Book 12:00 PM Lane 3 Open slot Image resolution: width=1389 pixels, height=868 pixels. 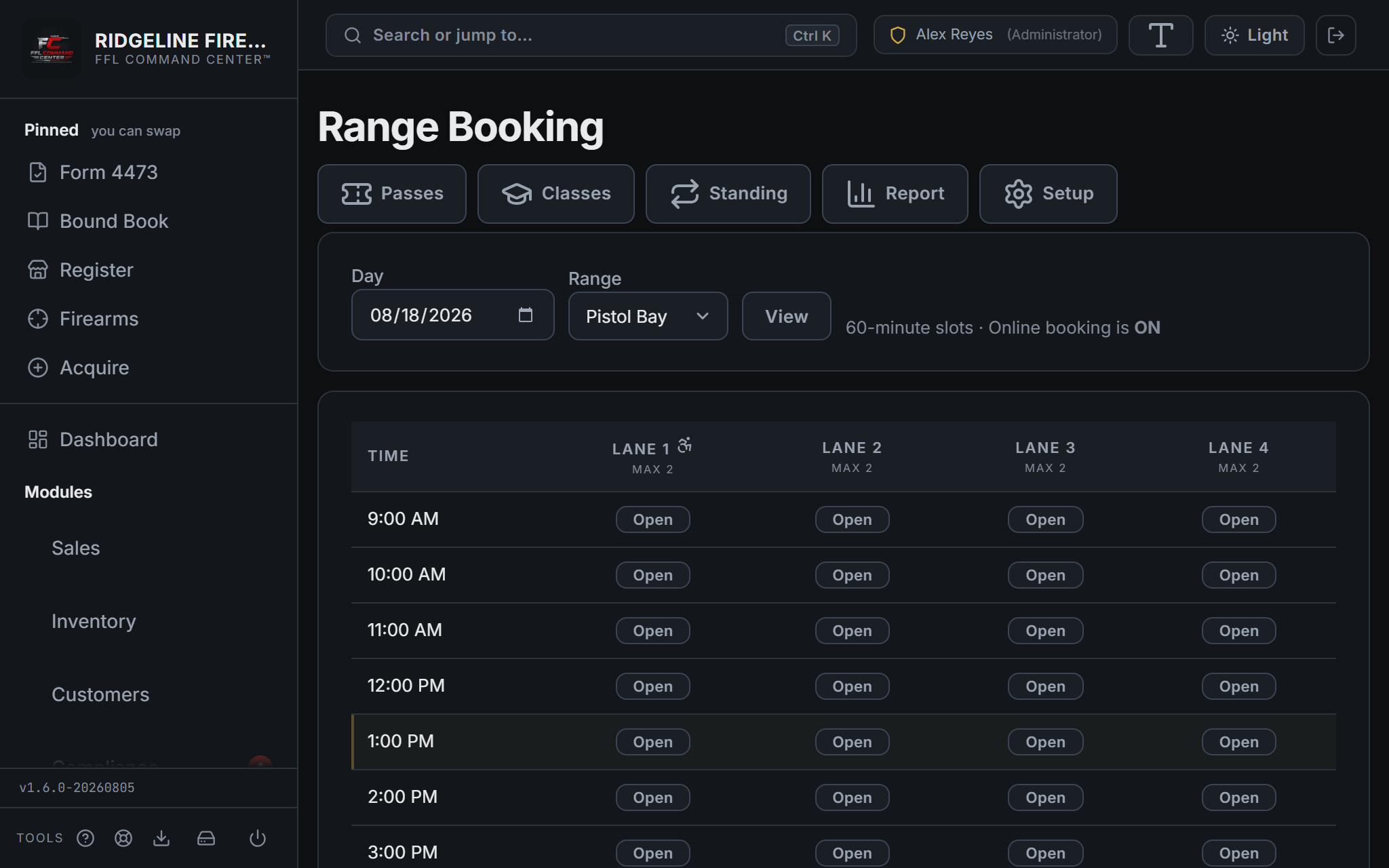(x=1046, y=686)
